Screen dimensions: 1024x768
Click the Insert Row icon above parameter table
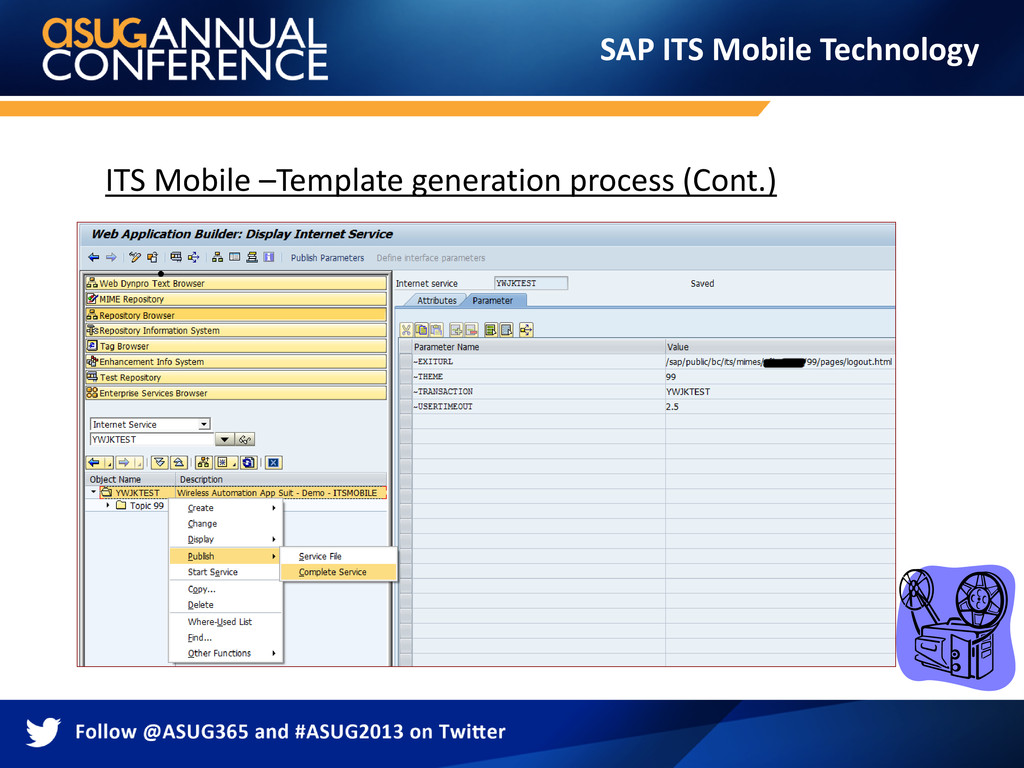[x=456, y=330]
